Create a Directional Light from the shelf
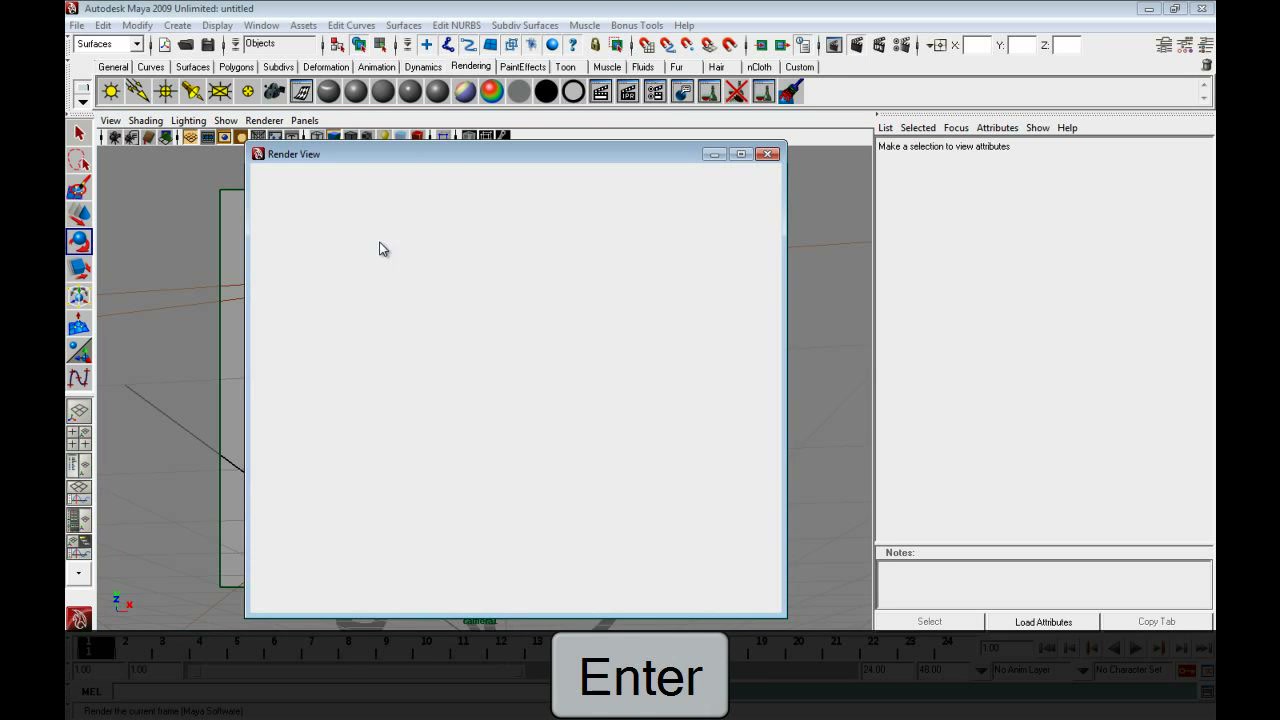This screenshot has width=1280, height=720. click(138, 92)
